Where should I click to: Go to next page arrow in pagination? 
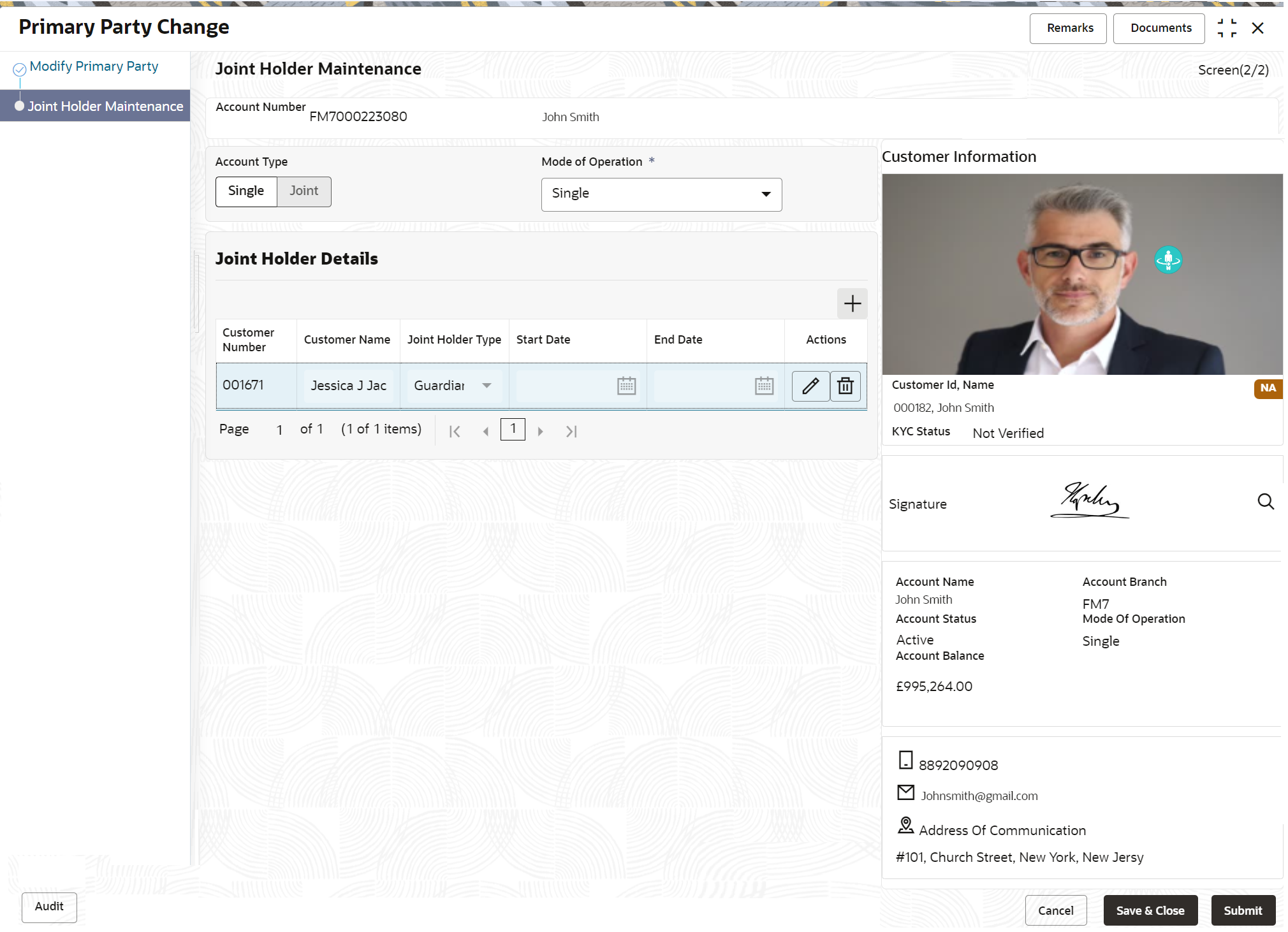540,432
